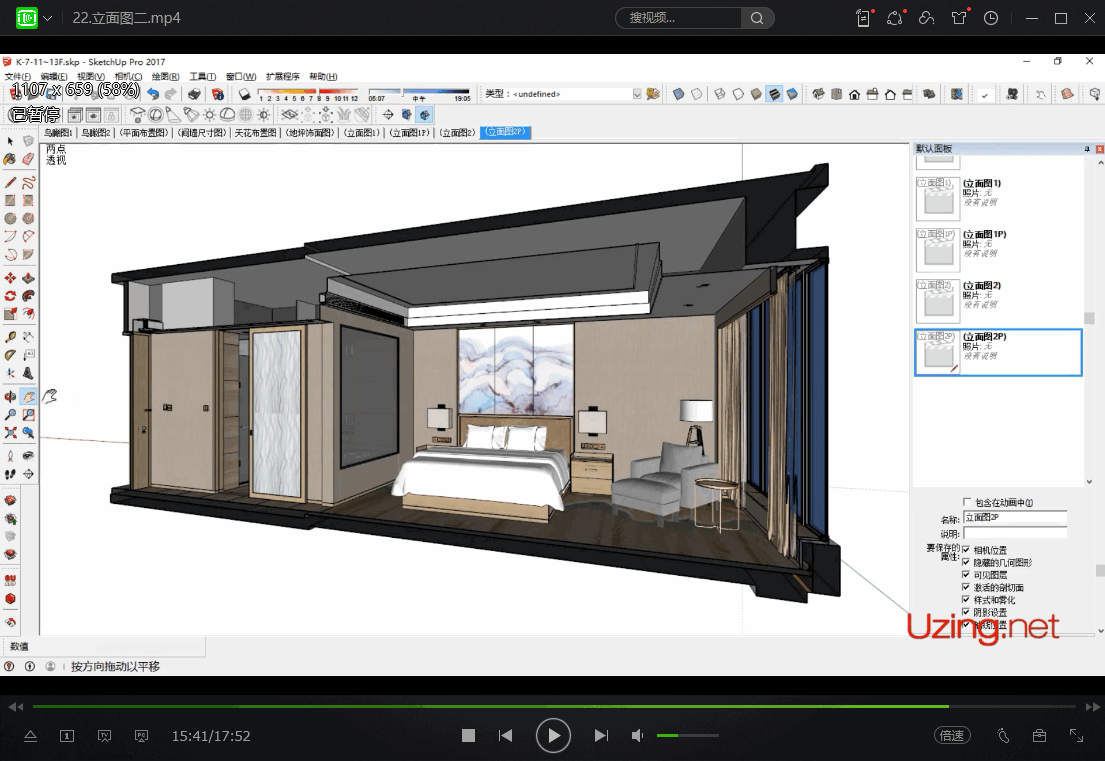The image size is (1105, 761).
Task: Activate the Freehand drawing tool
Action: click(x=28, y=182)
